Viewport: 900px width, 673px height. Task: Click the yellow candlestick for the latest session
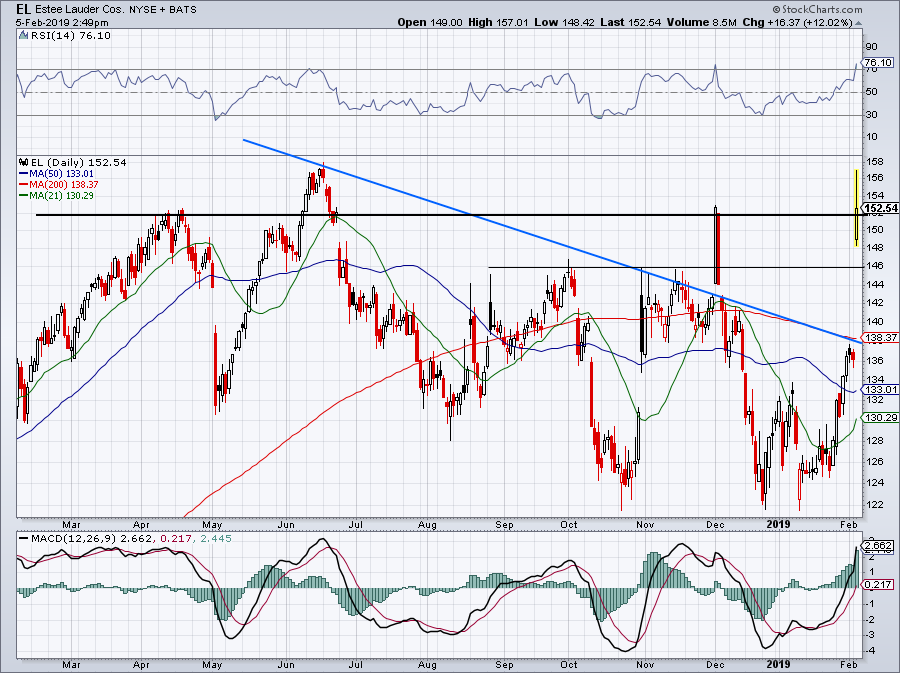(856, 208)
